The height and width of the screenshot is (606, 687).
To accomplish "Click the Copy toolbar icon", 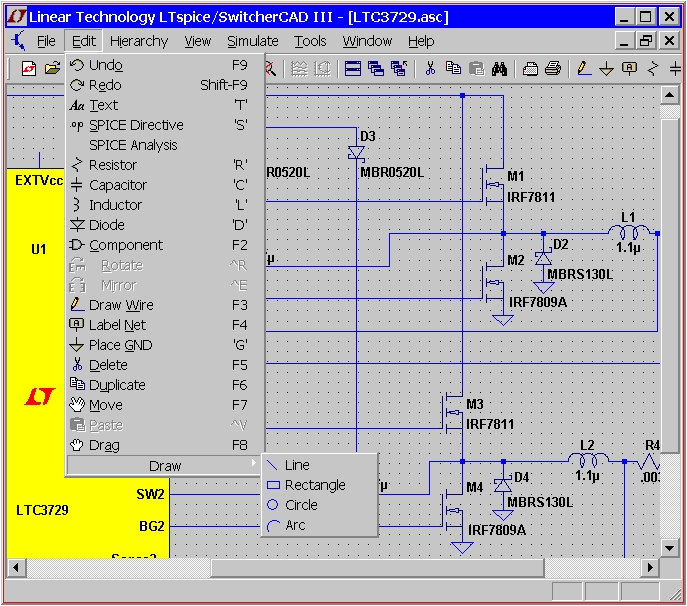I will click(453, 68).
